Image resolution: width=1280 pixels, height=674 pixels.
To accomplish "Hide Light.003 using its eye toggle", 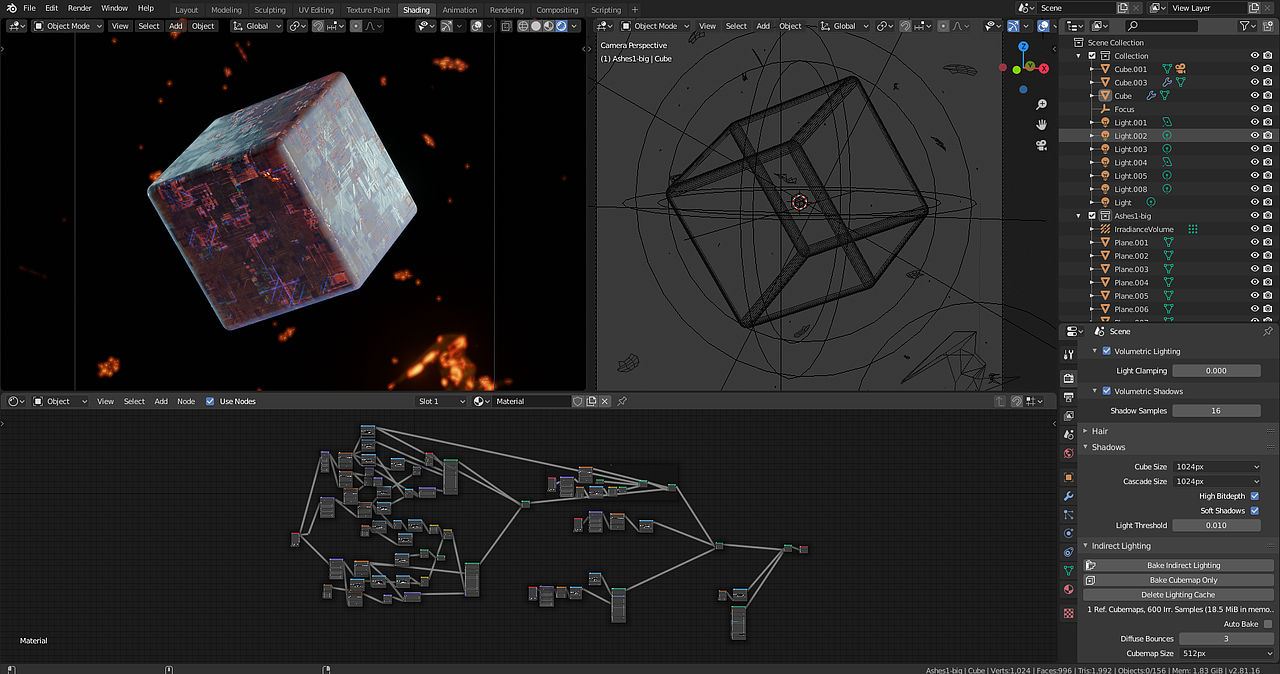I will point(1255,149).
